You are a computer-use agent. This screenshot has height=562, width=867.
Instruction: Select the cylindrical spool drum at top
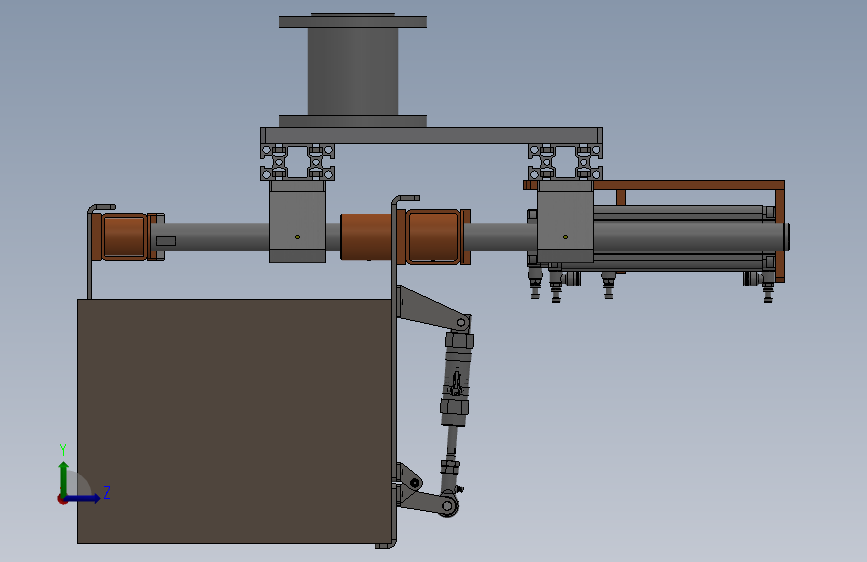(353, 71)
